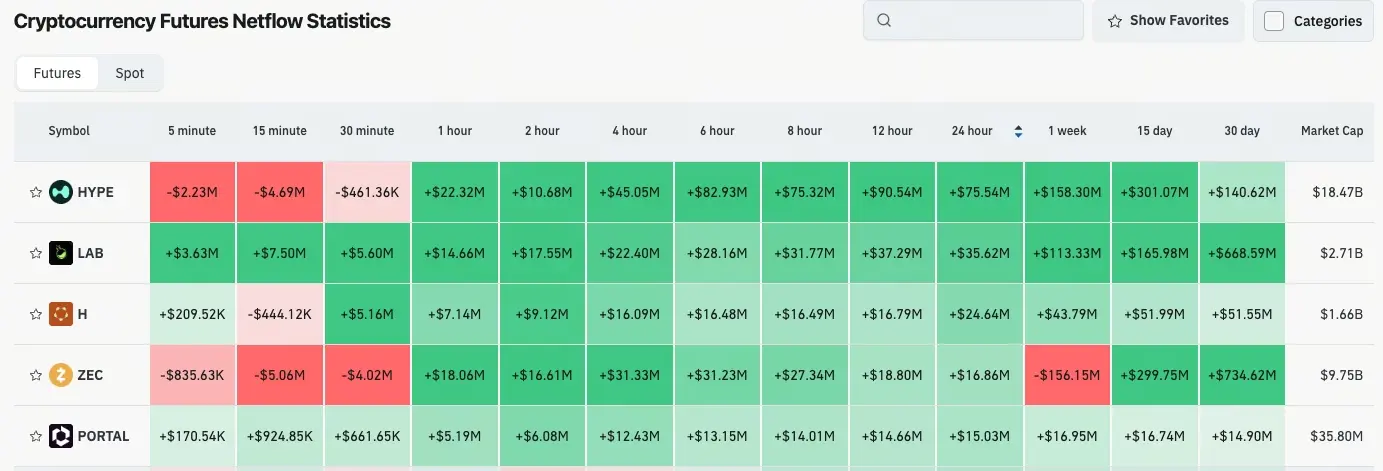Click the LAB row star icon
The width and height of the screenshot is (1383, 471).
click(36, 253)
